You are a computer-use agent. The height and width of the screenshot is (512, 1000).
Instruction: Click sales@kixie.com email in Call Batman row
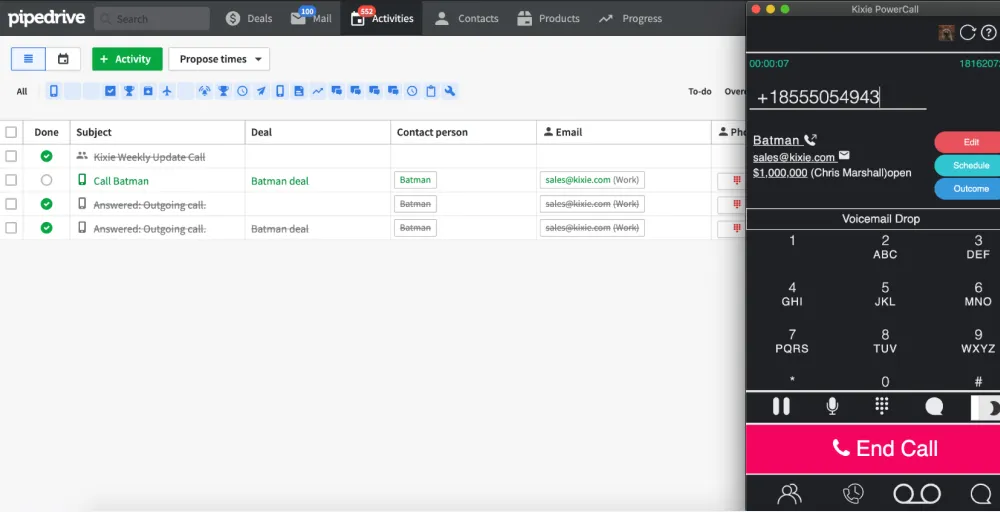(578, 180)
